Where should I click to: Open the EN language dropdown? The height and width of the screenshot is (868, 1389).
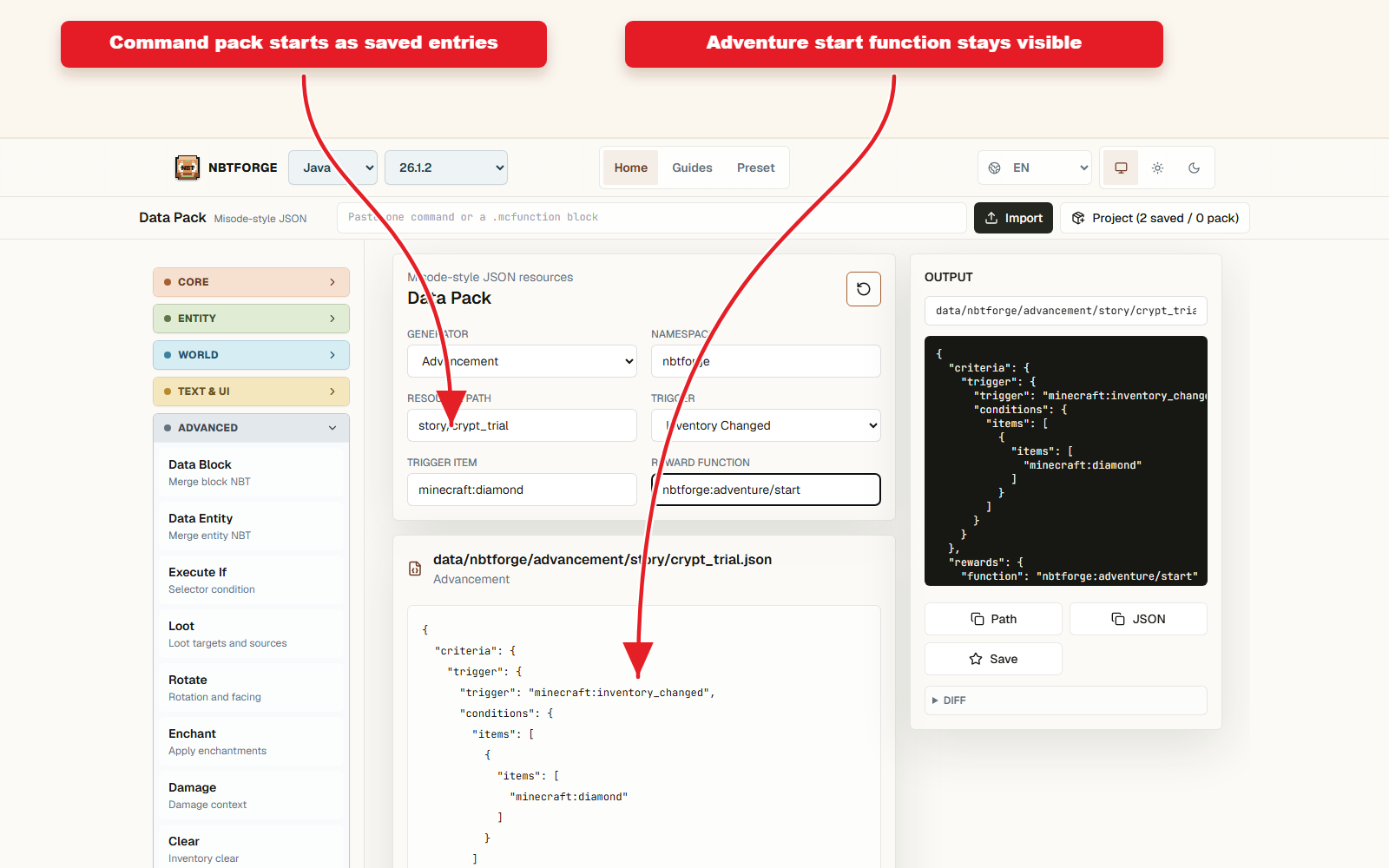click(x=1035, y=168)
